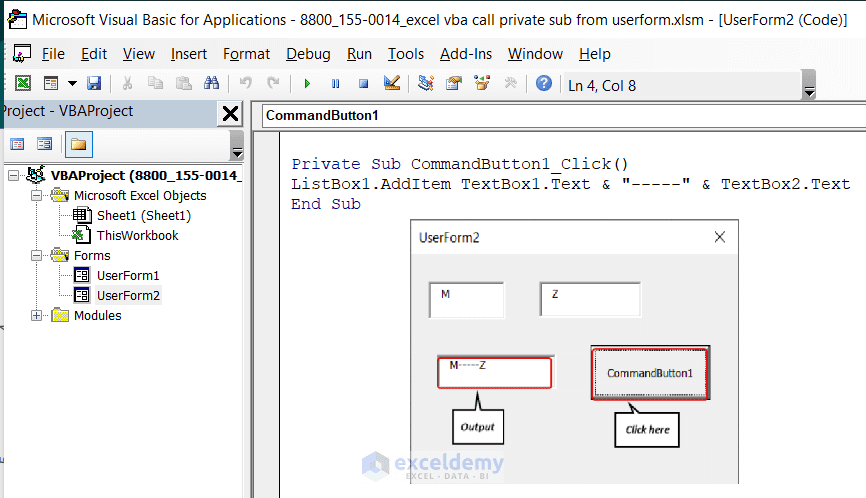Open the Help menu
Image resolution: width=866 pixels, height=498 pixels.
tap(595, 54)
